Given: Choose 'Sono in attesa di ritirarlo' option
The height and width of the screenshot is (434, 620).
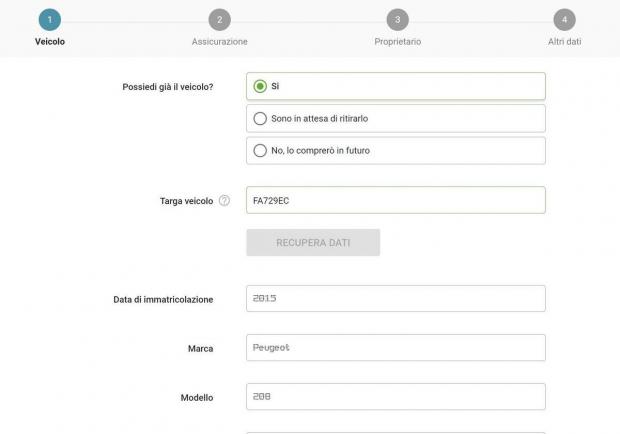Looking at the screenshot, I should 260,118.
